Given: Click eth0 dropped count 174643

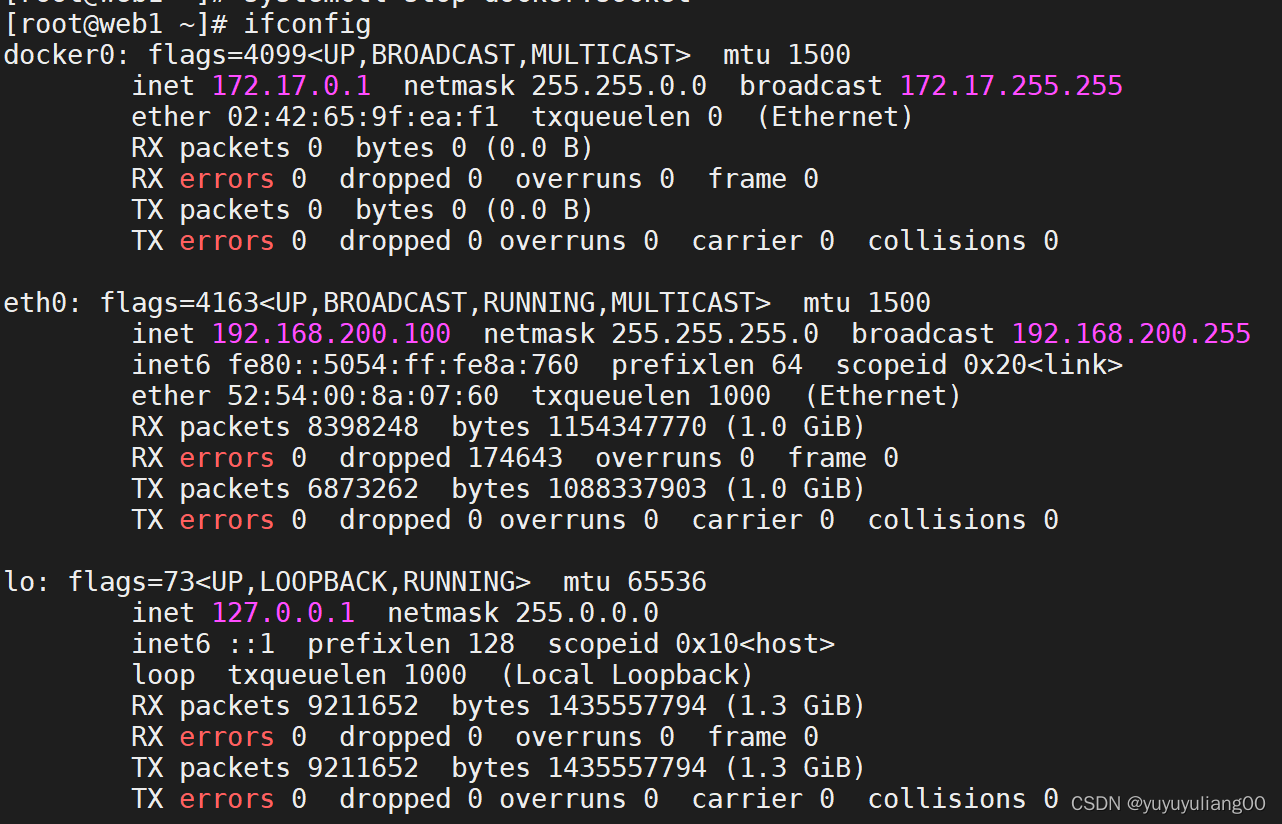Looking at the screenshot, I should pos(515,458).
